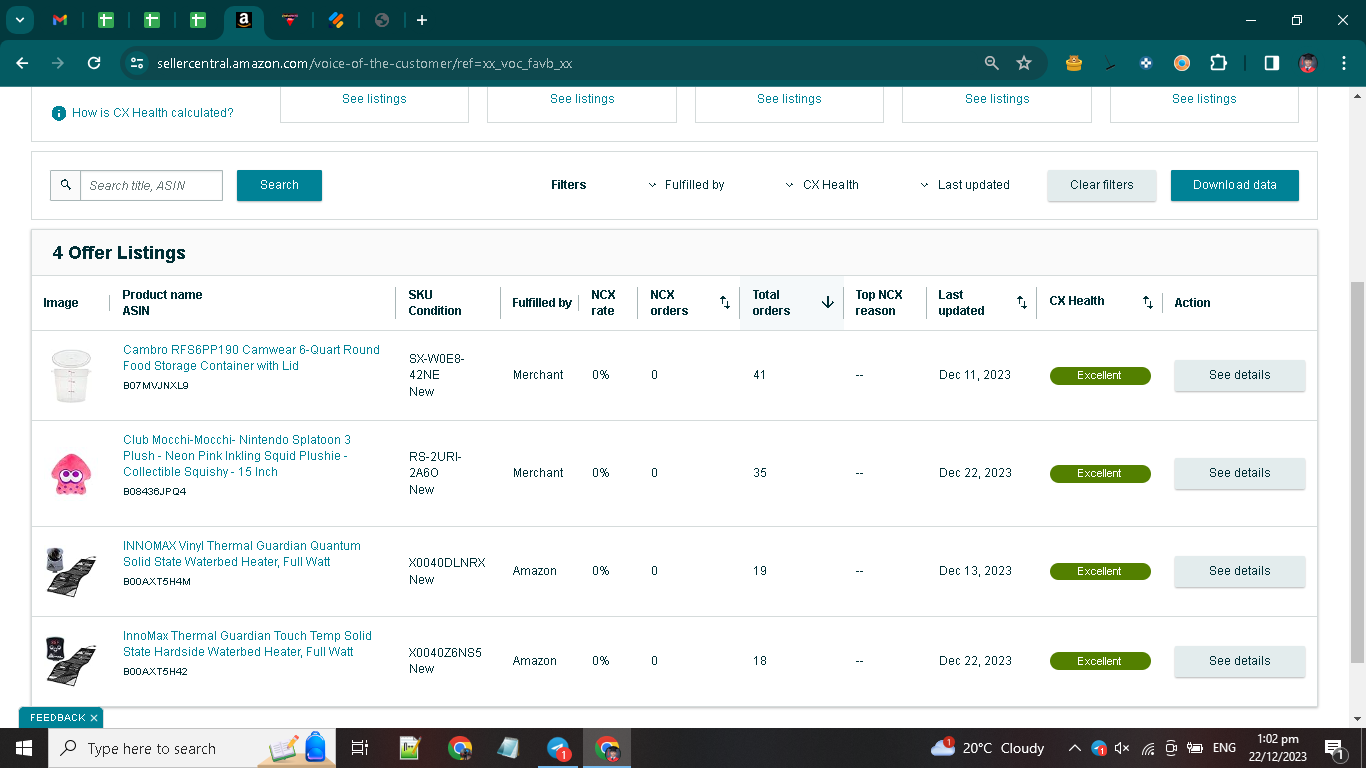Screen dimensions: 1366x768
Task: Open the Chrome profile avatar
Action: tap(1307, 63)
